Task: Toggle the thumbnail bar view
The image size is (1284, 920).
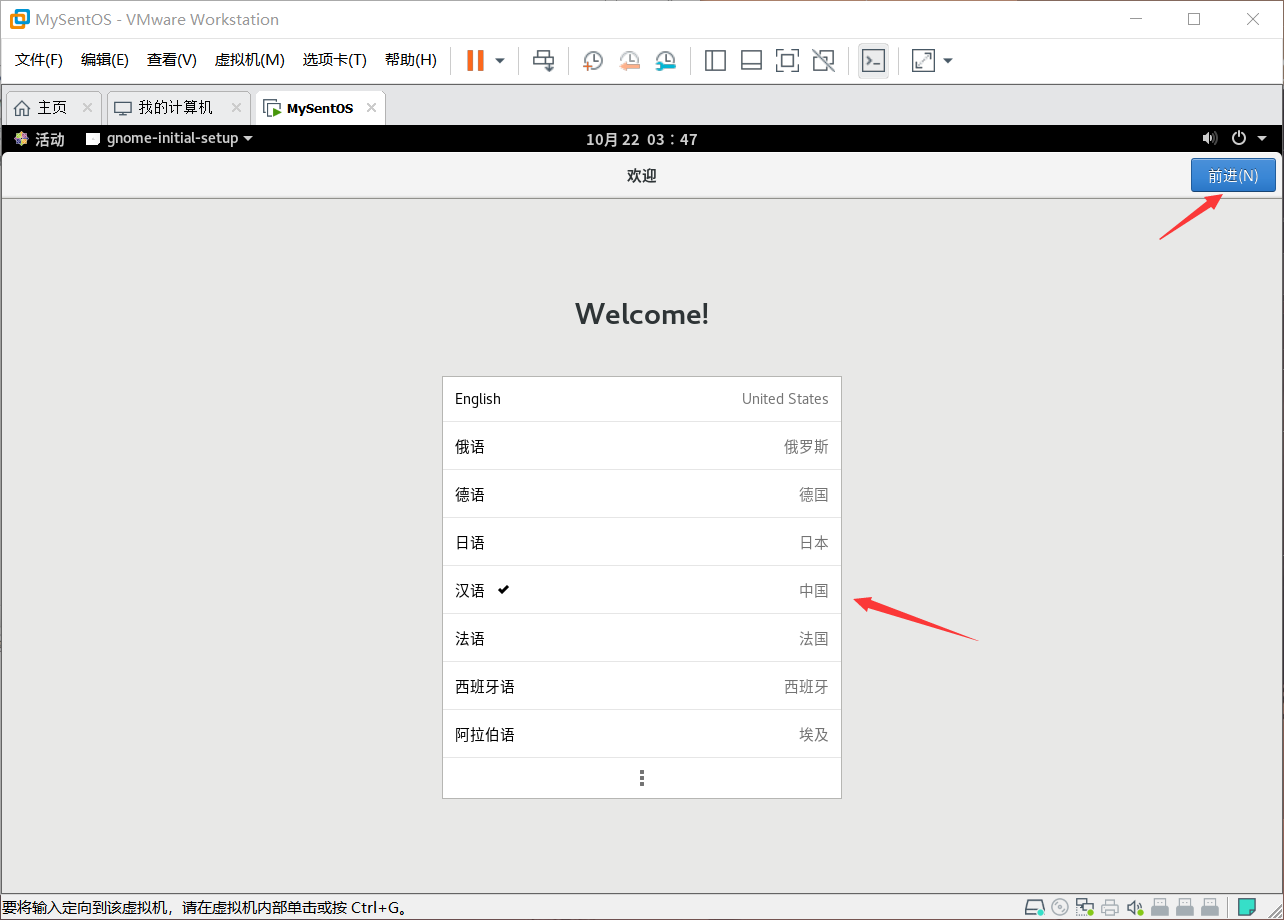Action: pyautogui.click(x=751, y=61)
